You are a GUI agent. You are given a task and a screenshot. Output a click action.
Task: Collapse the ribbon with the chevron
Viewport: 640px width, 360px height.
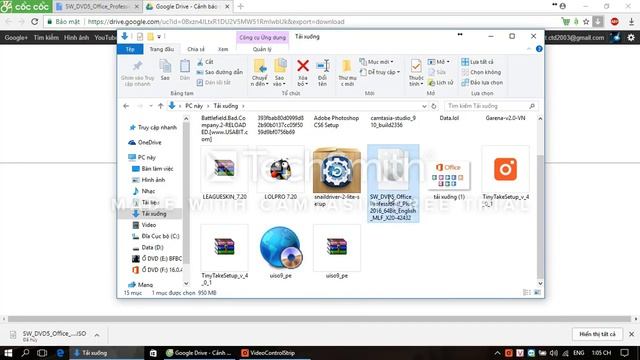point(529,49)
